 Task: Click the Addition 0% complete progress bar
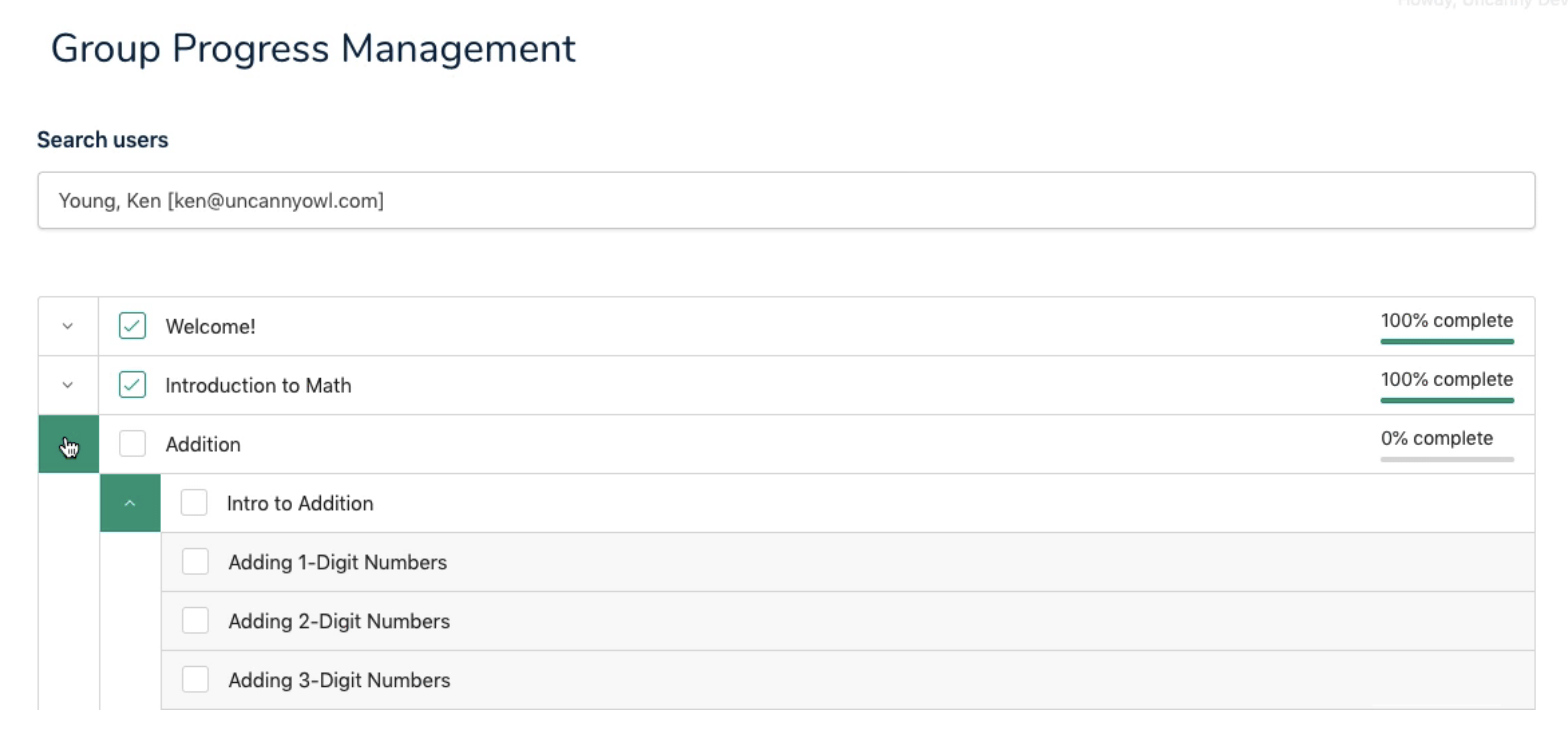coord(1447,459)
